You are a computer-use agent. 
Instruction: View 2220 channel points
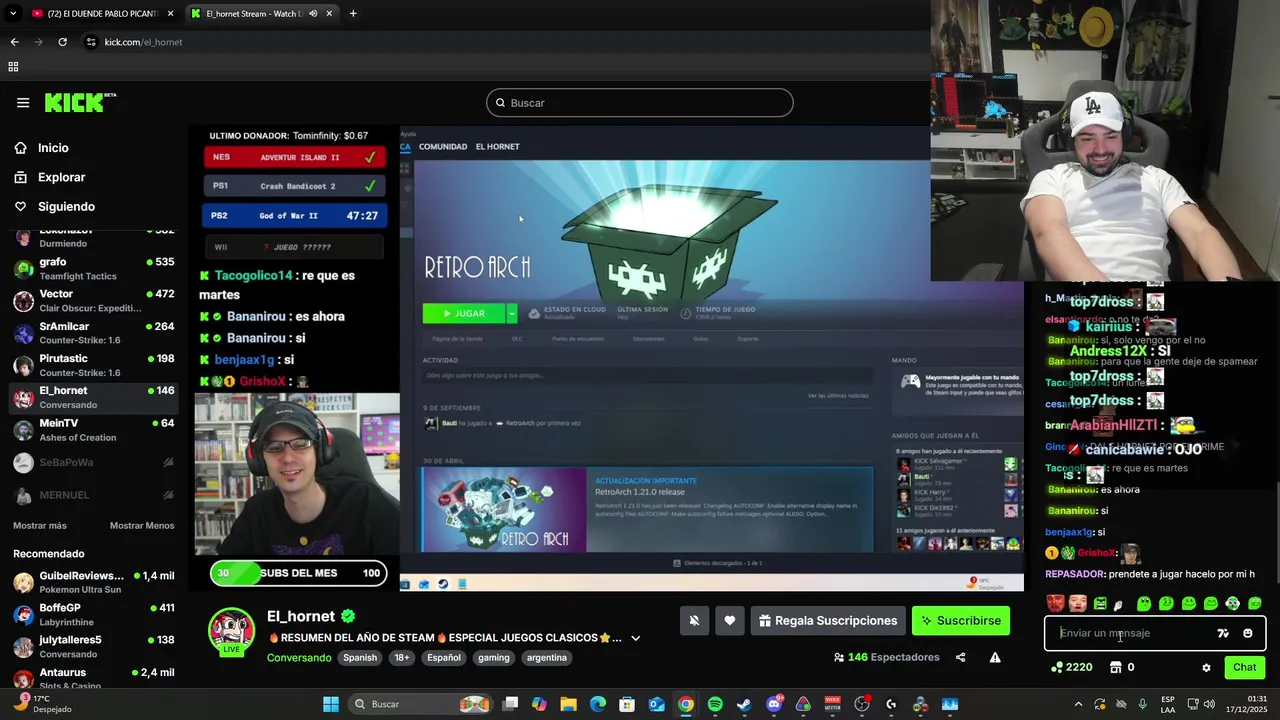click(1071, 668)
